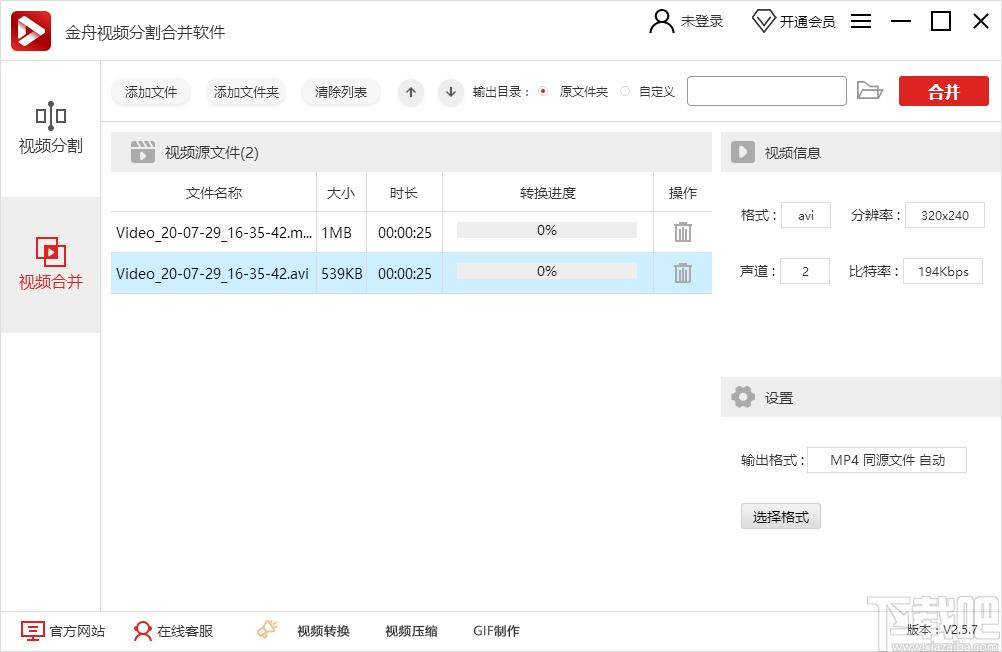
Task: Click the video merge icon in sidebar
Action: point(50,252)
